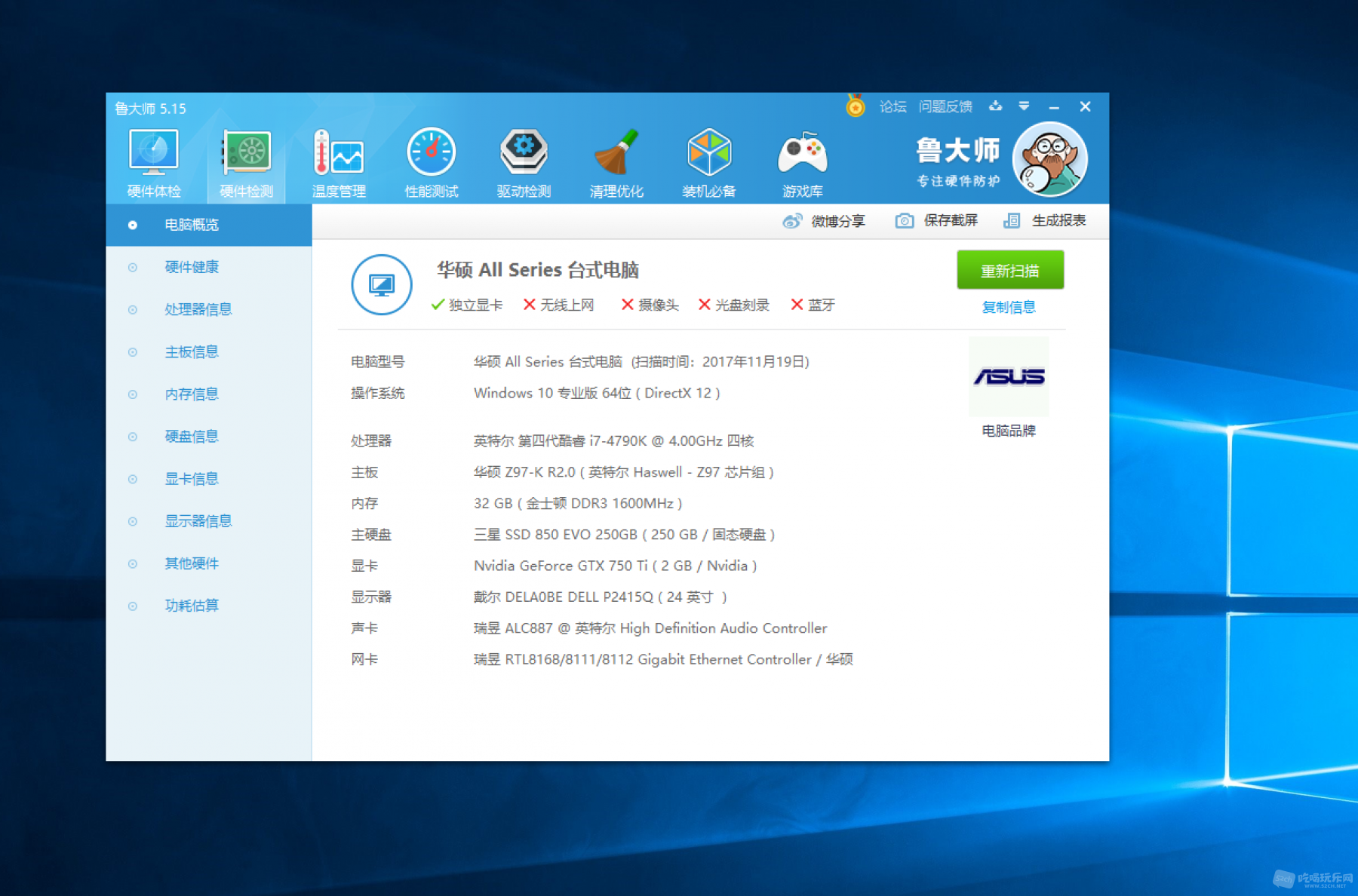This screenshot has height=896, width=1358.
Task: Select the 硬件检测 hardware detection icon
Action: (x=247, y=164)
